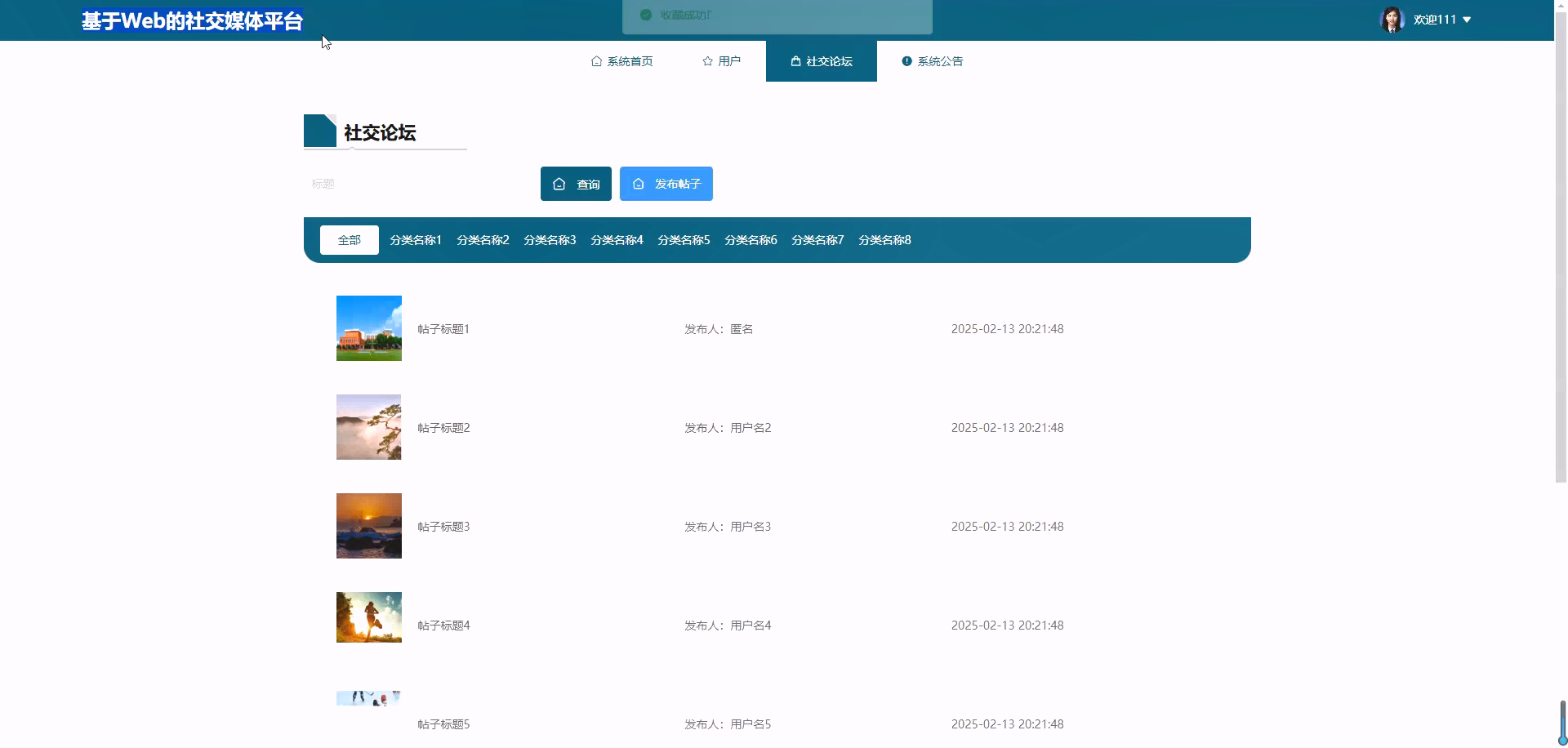This screenshot has width=1568, height=748.
Task: Open the 用户 navigation tab
Action: [721, 61]
